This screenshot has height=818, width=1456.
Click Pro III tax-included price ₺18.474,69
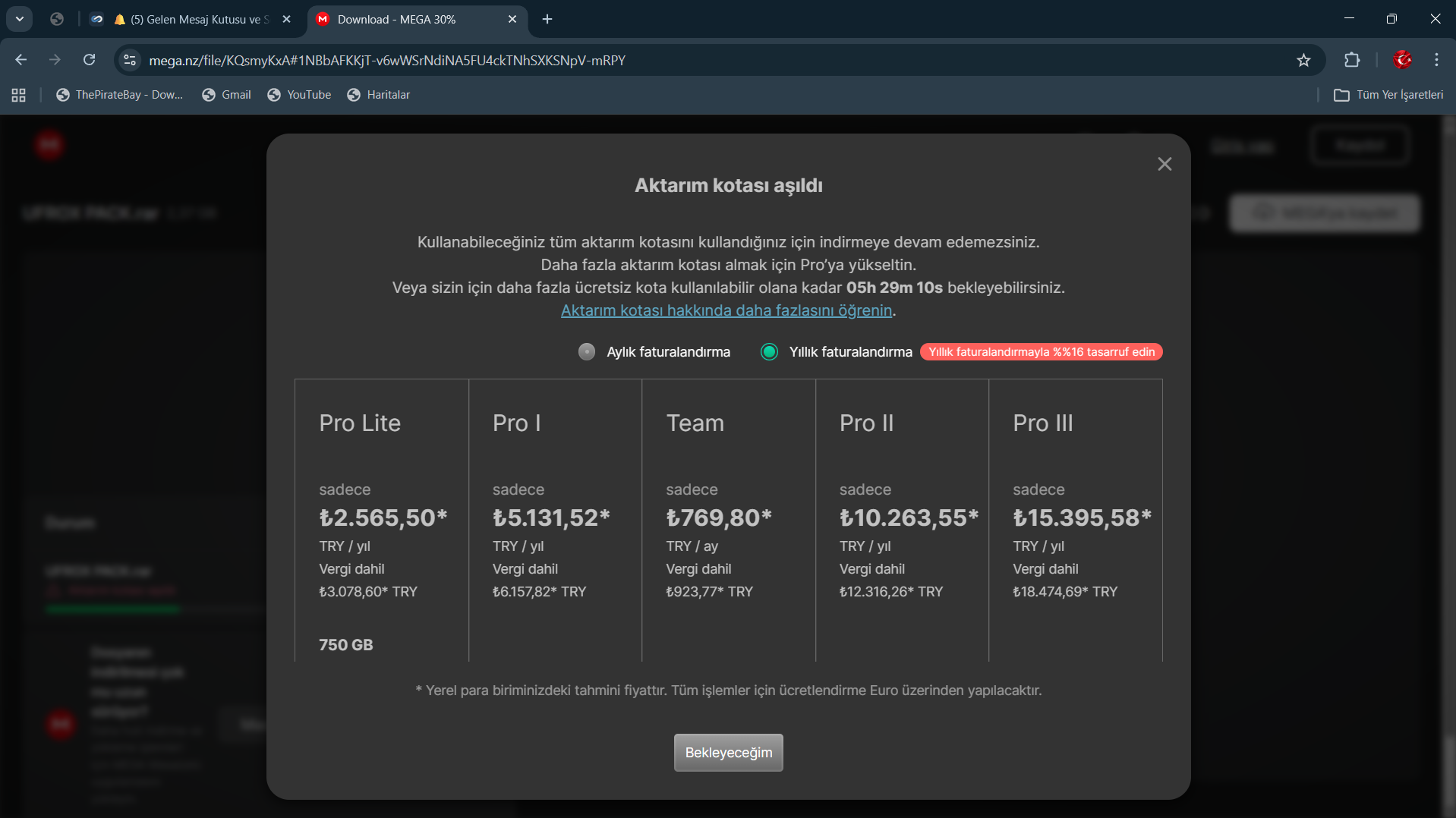pos(1065,592)
